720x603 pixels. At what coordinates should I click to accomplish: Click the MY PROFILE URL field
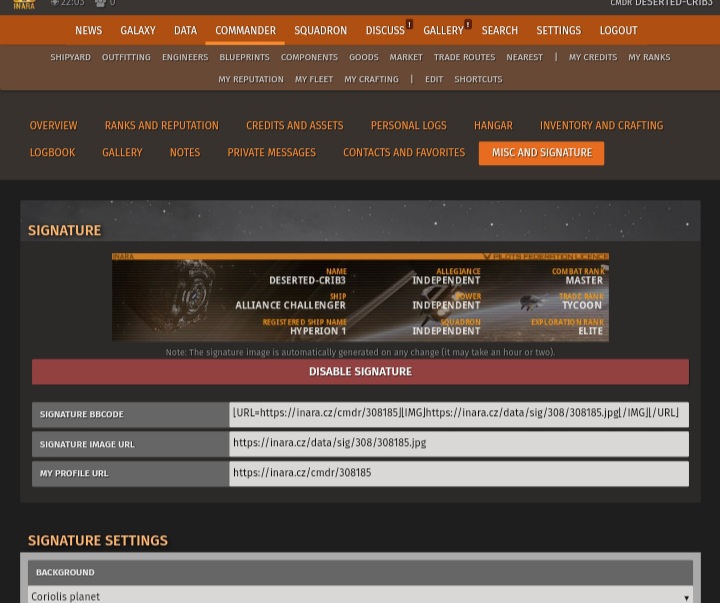point(459,473)
